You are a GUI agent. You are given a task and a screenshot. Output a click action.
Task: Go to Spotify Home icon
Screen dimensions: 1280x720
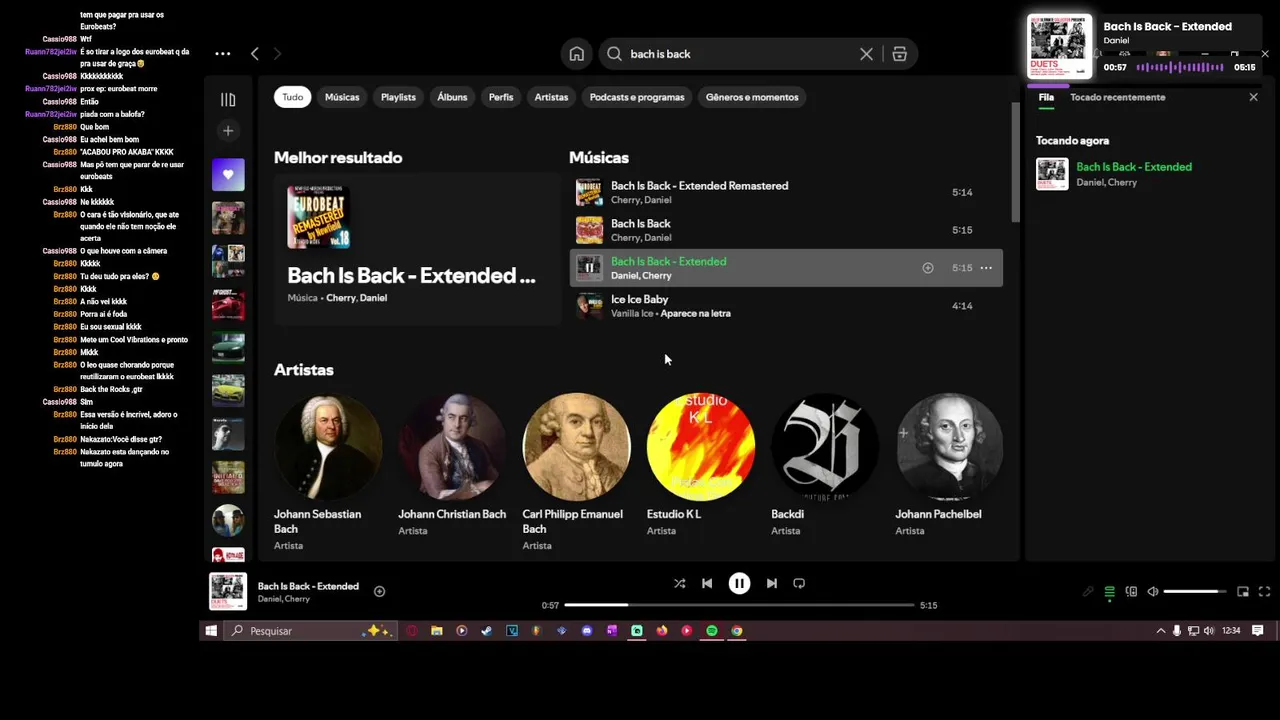[577, 54]
